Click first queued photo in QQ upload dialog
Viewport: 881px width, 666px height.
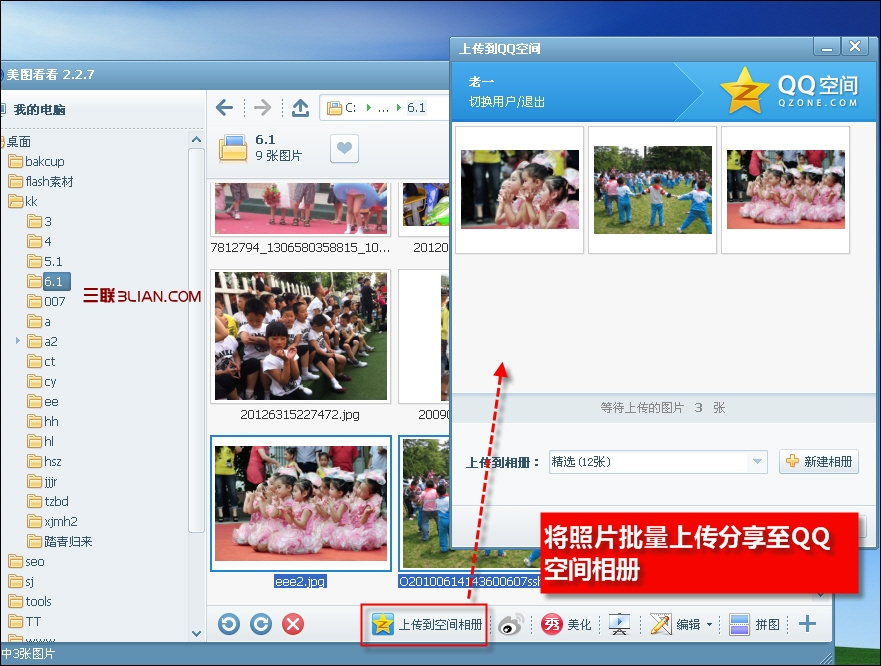(x=520, y=189)
